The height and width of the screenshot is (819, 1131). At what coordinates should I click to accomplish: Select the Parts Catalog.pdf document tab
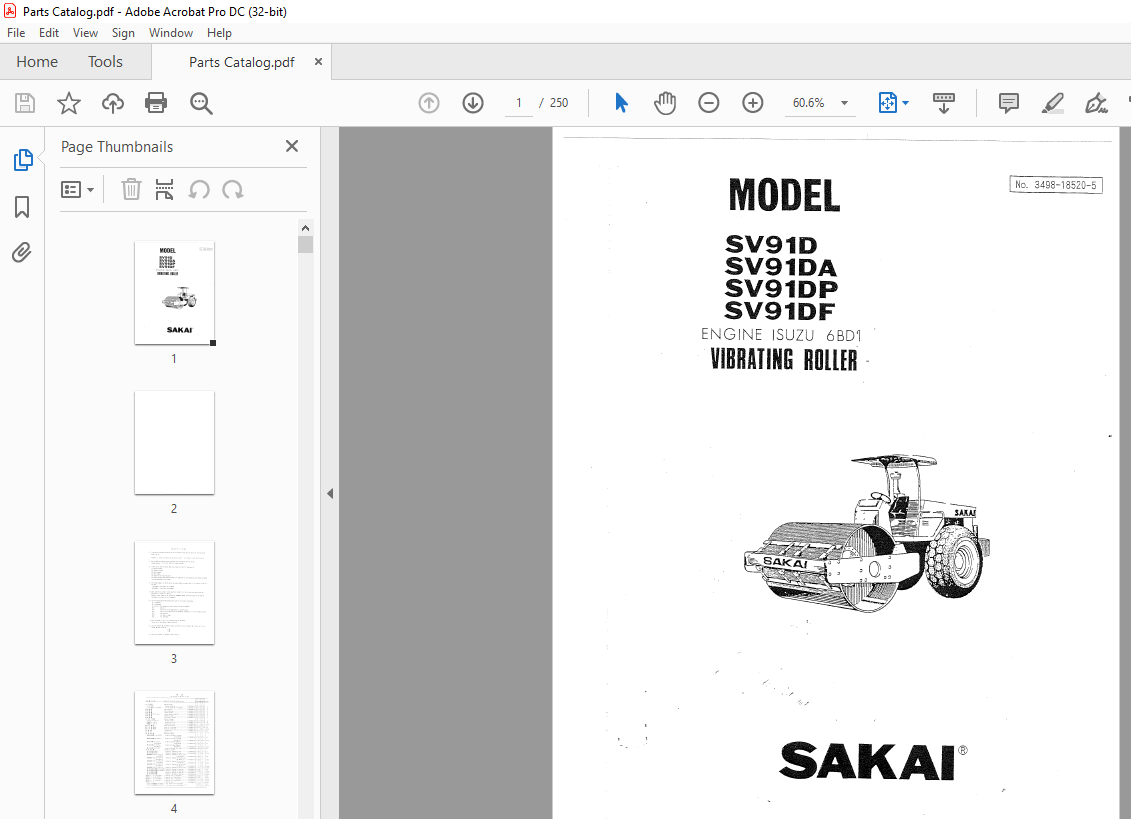point(242,62)
